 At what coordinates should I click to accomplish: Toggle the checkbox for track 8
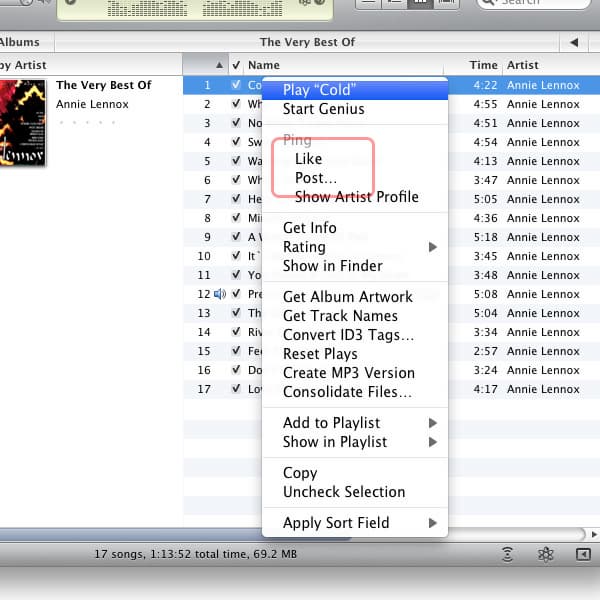click(x=236, y=218)
